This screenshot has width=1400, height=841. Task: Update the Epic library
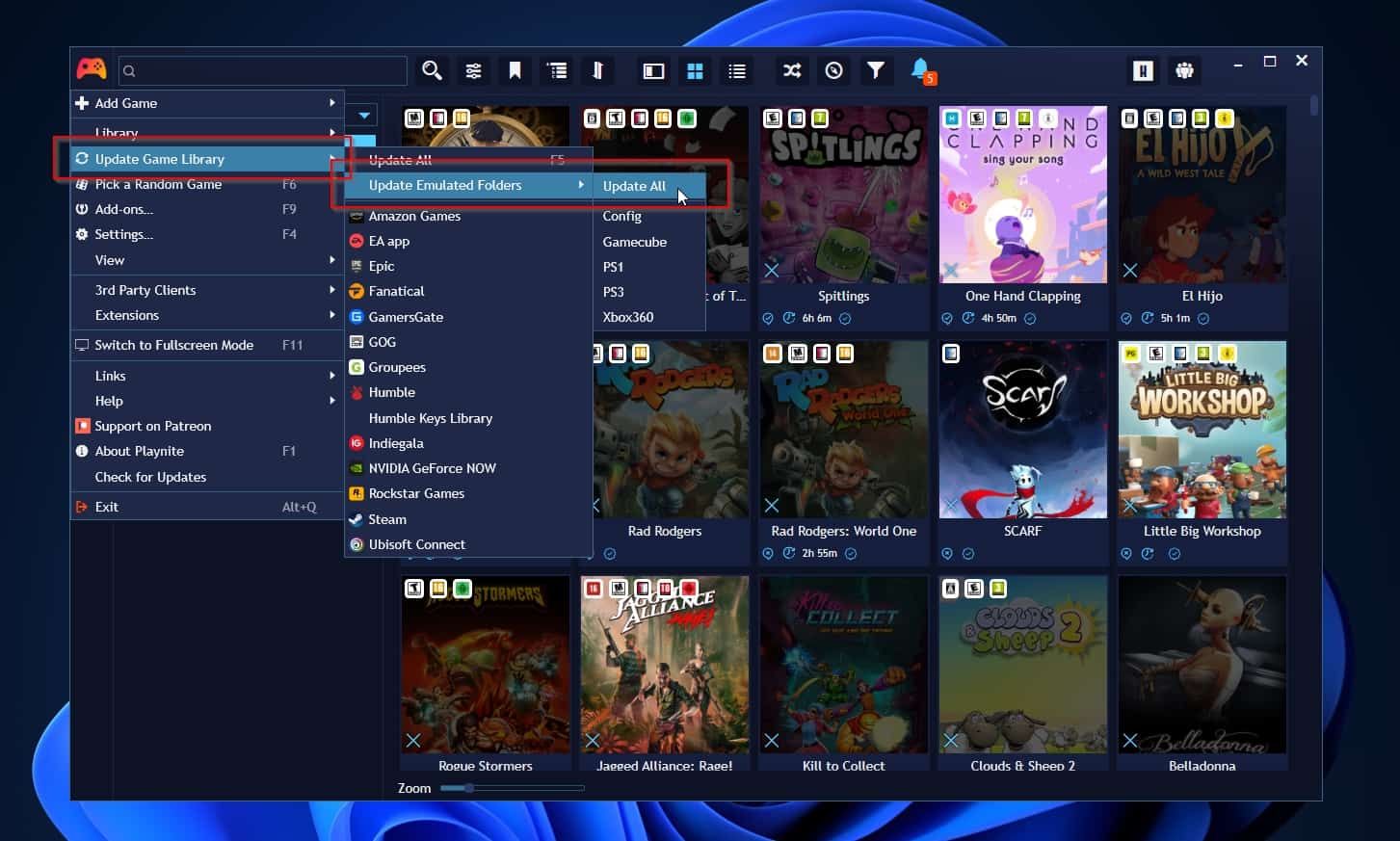click(469, 266)
